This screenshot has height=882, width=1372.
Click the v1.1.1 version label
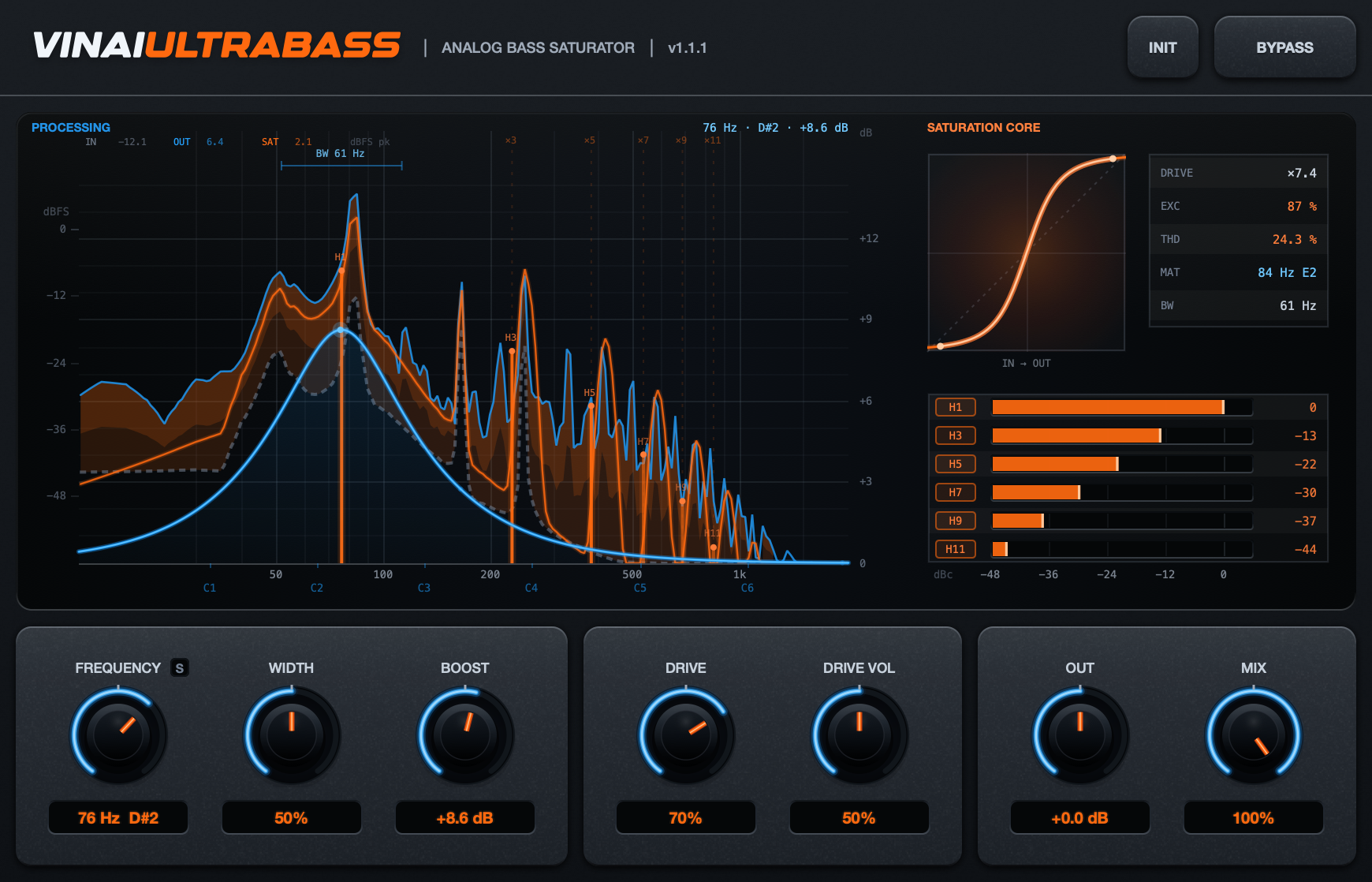click(688, 48)
